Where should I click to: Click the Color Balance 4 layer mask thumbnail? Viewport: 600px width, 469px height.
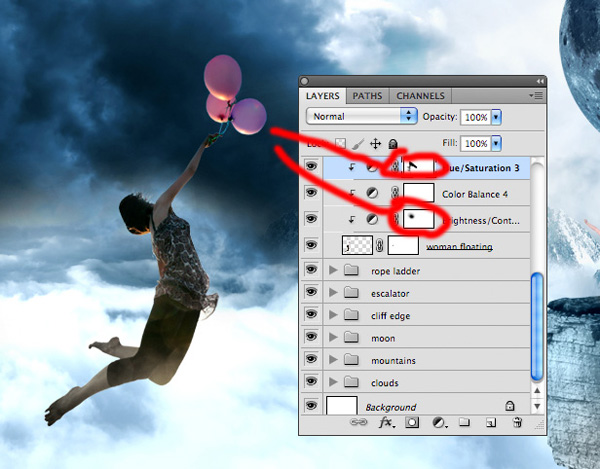point(419,192)
